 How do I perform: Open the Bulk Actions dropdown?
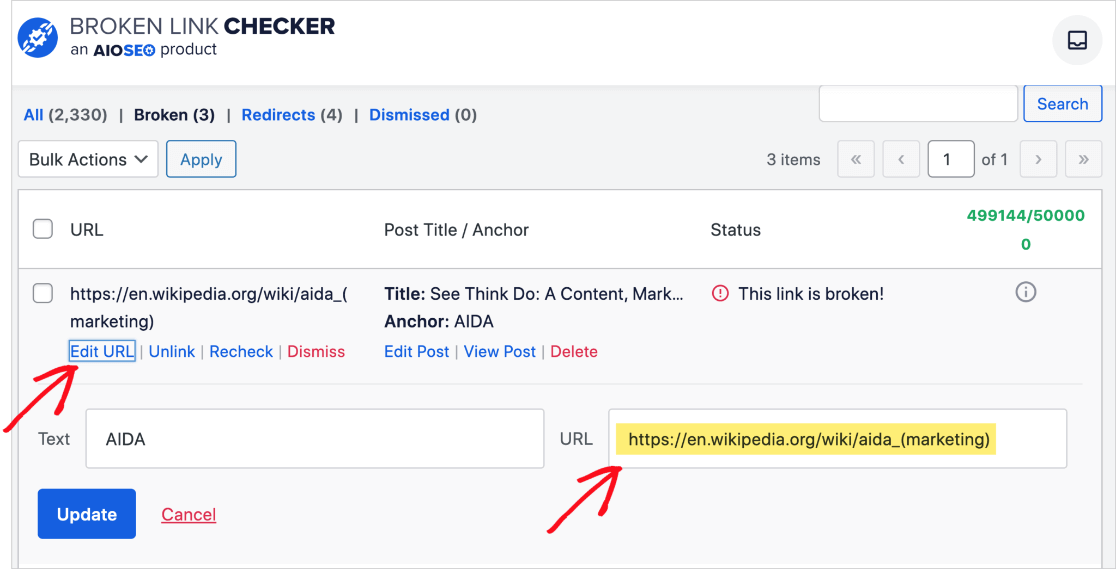(x=88, y=159)
